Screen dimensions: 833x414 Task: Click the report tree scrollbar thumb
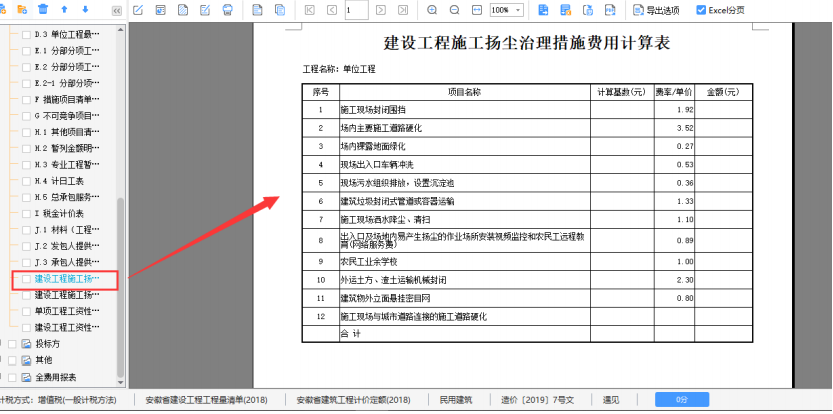(x=121, y=287)
